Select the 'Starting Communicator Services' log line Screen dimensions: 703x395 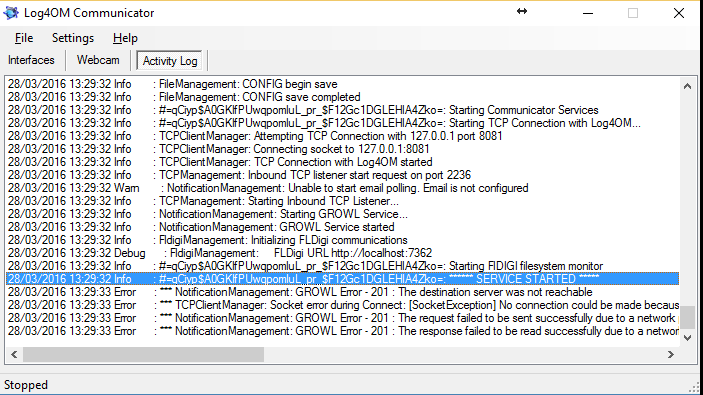(343, 110)
